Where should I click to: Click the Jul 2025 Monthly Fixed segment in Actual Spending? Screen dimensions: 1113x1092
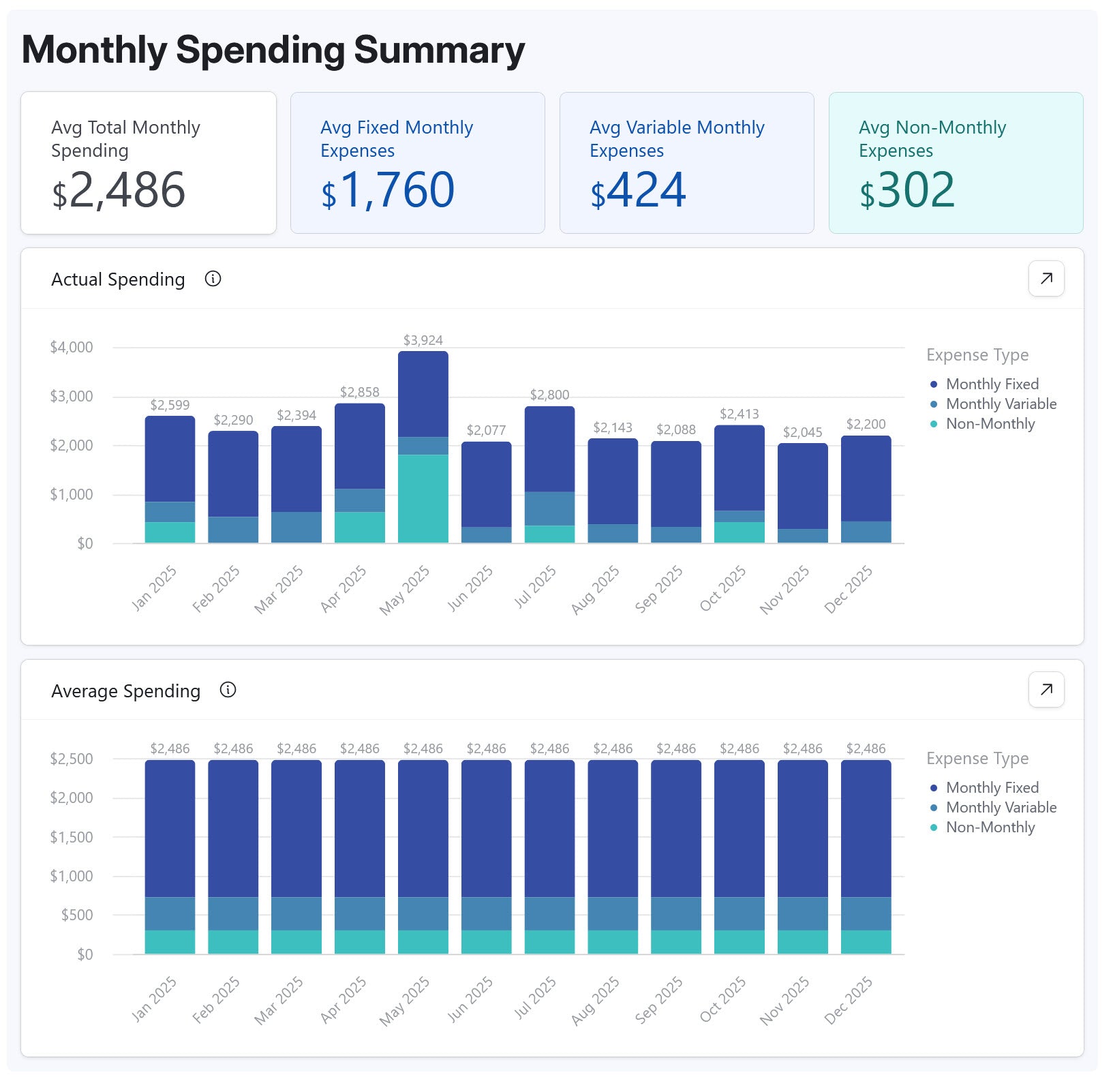tap(549, 449)
